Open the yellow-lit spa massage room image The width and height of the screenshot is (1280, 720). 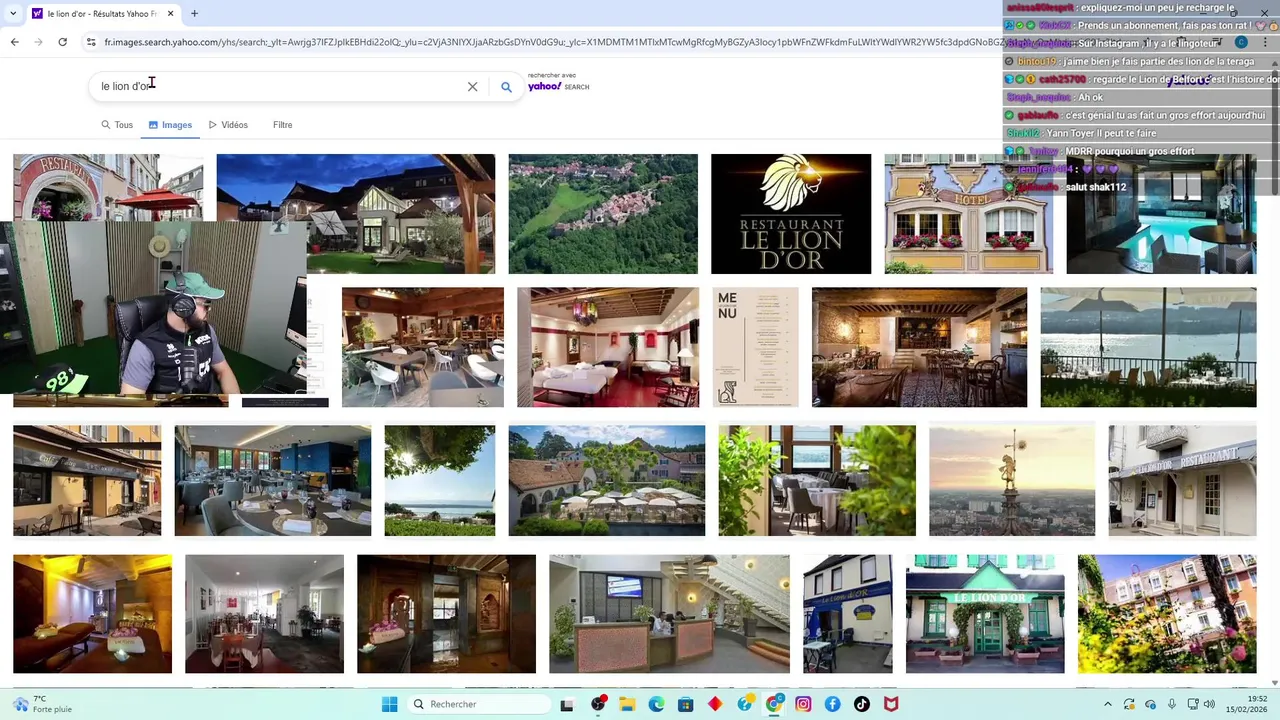(92, 614)
